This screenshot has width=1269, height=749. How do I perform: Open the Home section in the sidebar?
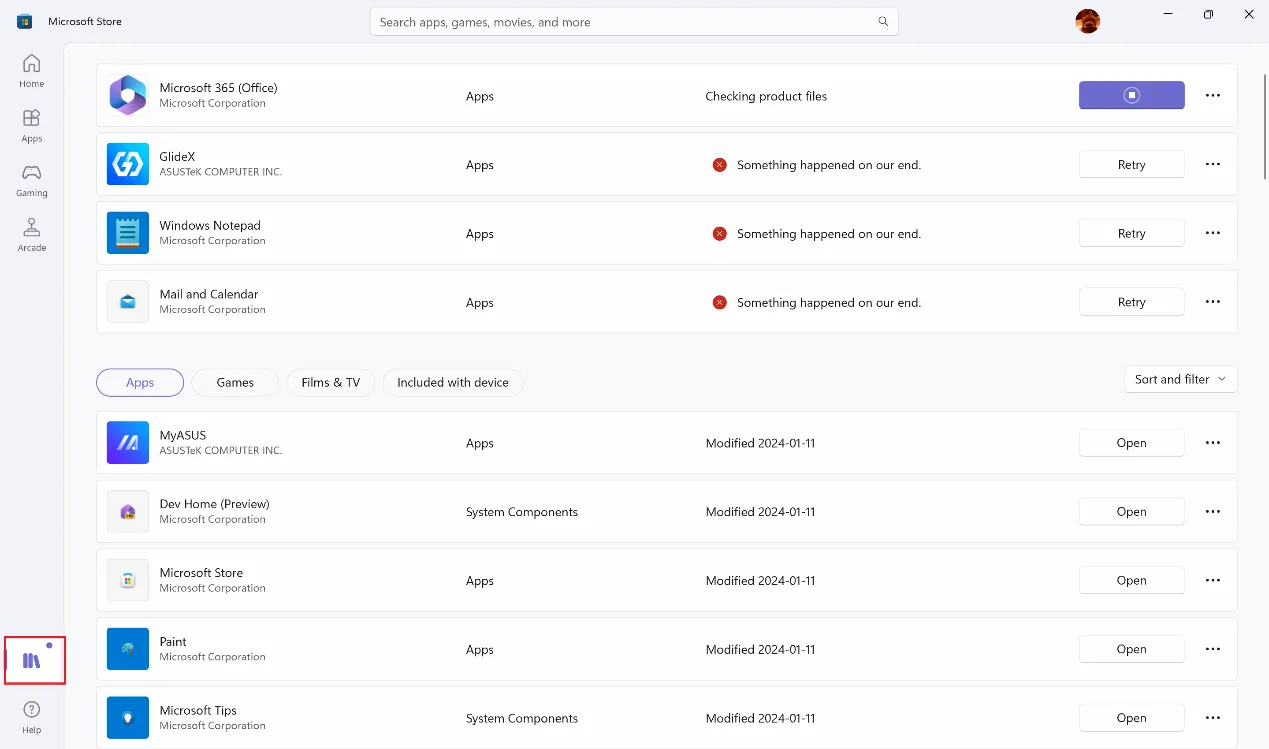[x=31, y=69]
